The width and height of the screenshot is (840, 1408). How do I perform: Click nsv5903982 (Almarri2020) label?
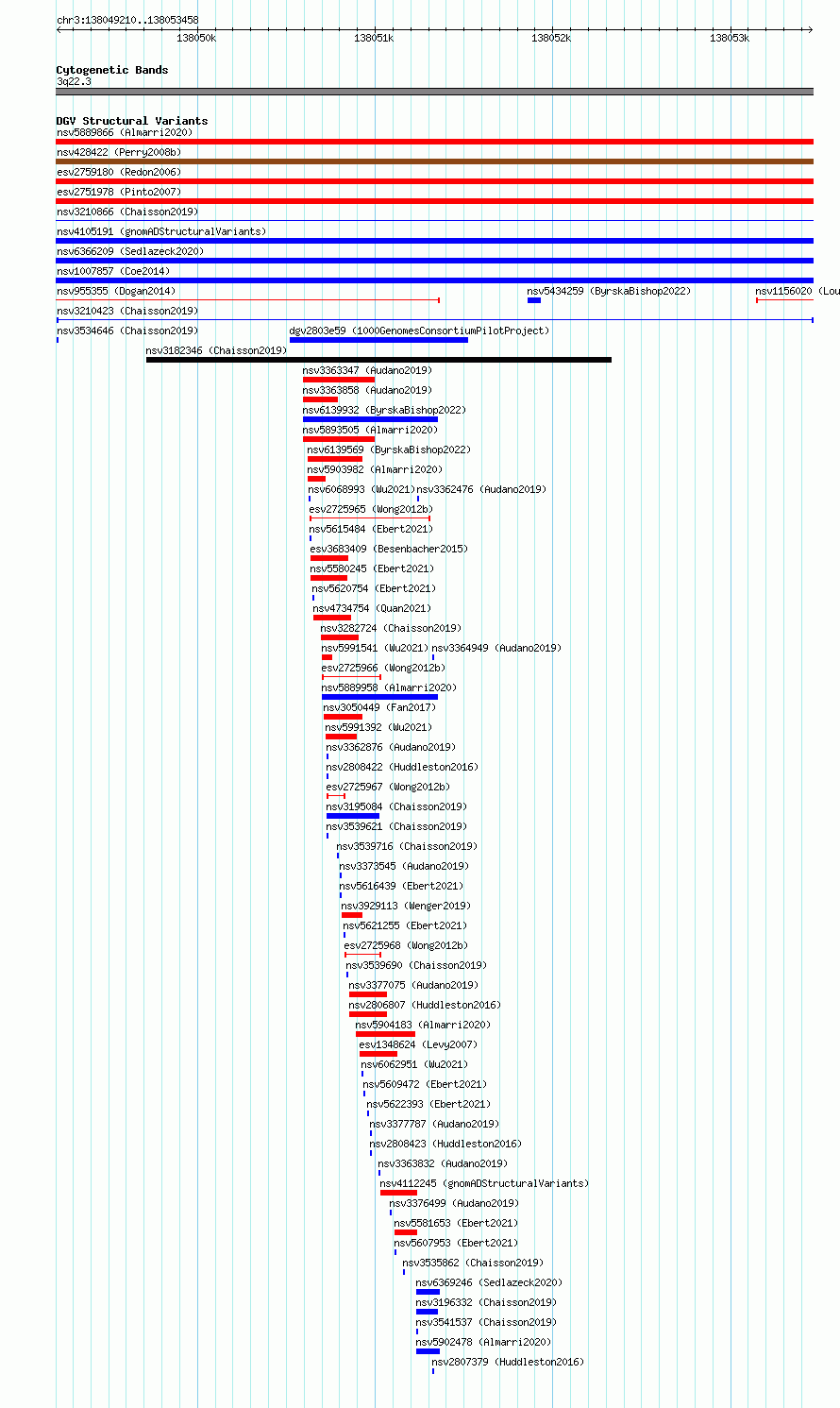[375, 469]
